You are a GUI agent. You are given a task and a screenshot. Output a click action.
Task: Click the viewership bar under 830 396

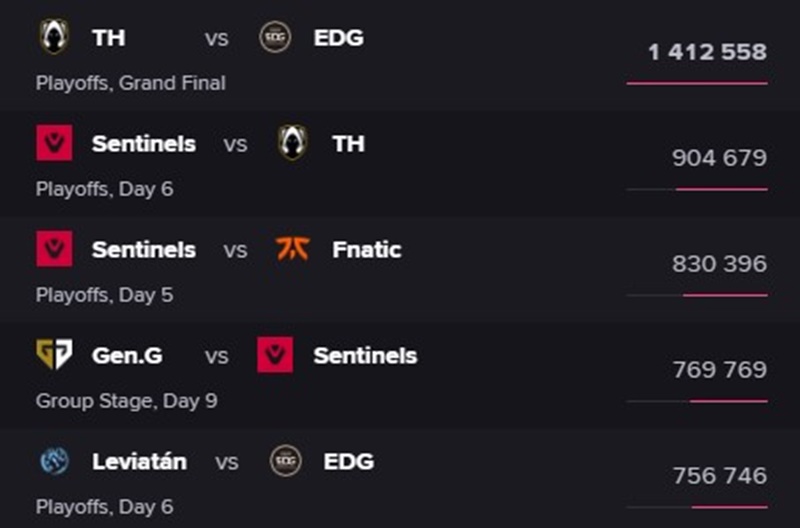click(x=697, y=295)
